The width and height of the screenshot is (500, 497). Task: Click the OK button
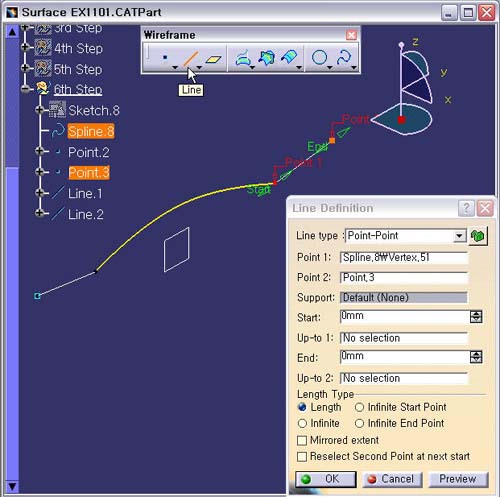[326, 479]
